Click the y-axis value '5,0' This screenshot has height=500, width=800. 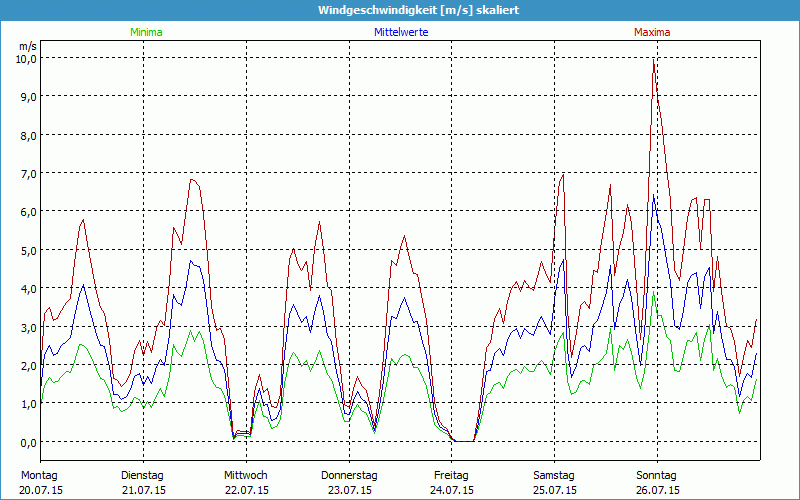[x=28, y=251]
